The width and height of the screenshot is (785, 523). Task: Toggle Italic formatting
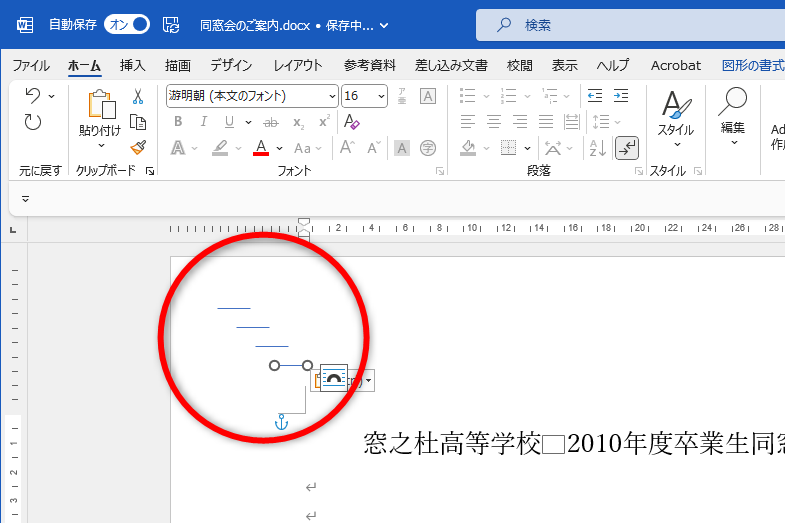click(203, 122)
